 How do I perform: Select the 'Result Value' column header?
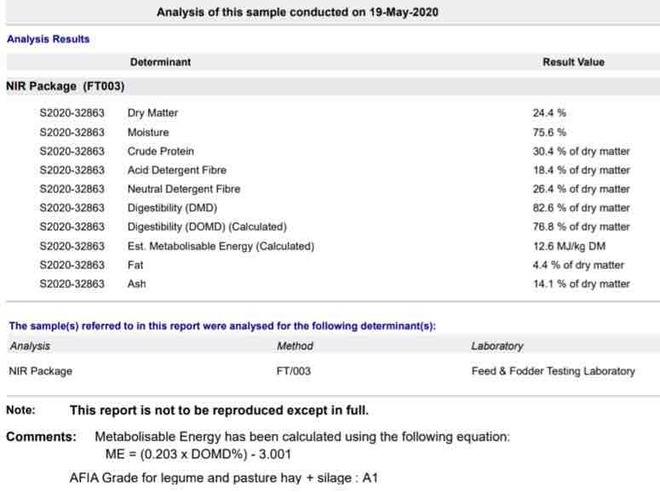(x=573, y=62)
